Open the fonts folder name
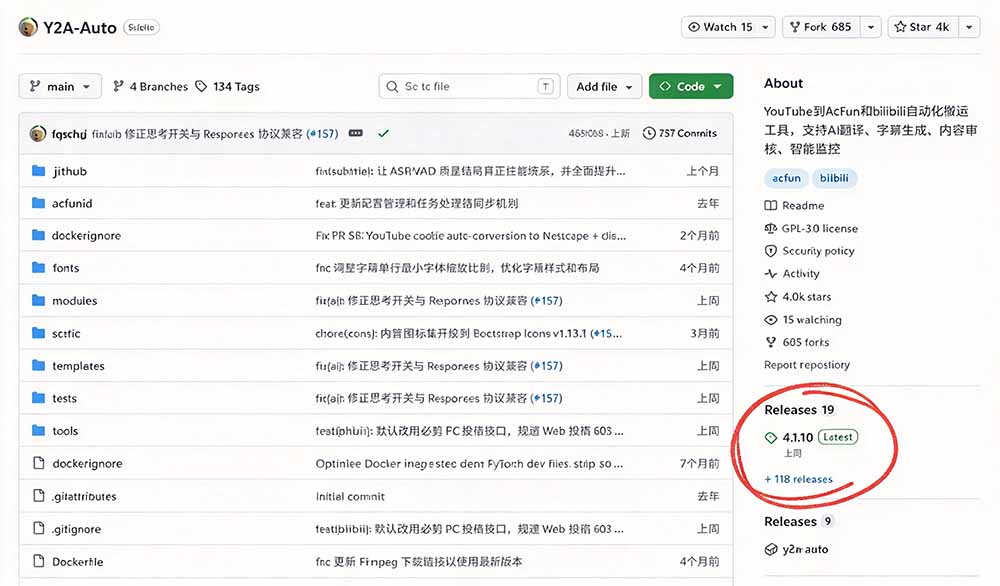 [x=66, y=268]
